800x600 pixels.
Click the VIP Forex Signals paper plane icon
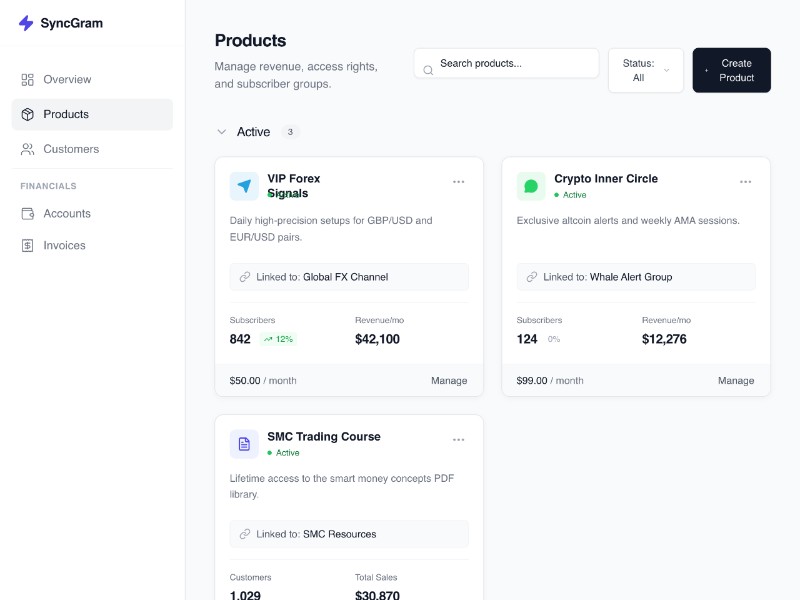coord(244,186)
